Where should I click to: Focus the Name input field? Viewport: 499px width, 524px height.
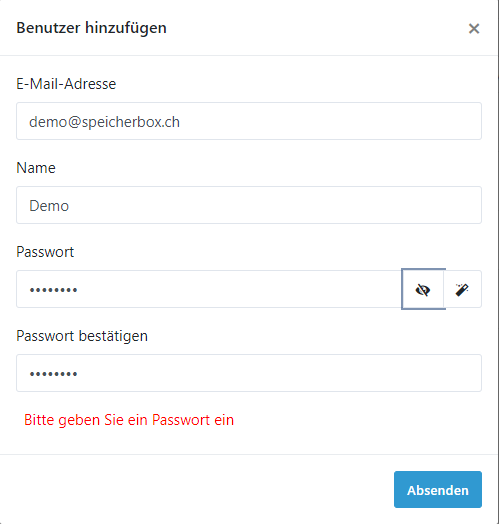(249, 205)
